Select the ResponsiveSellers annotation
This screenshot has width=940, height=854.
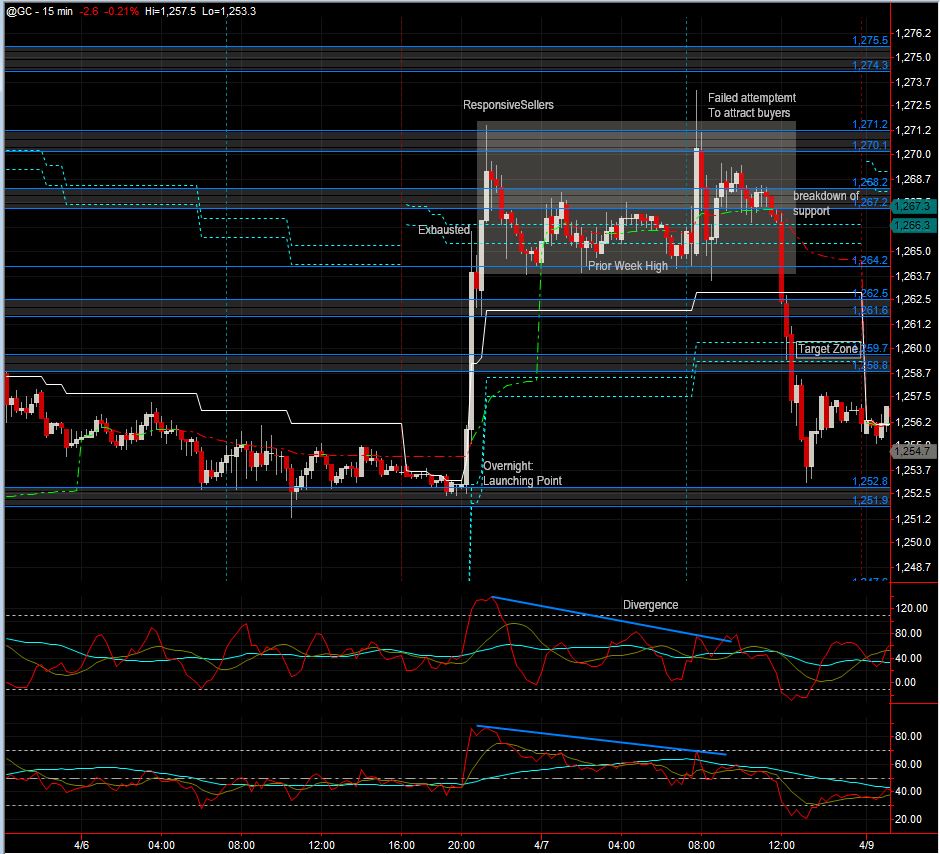[508, 105]
